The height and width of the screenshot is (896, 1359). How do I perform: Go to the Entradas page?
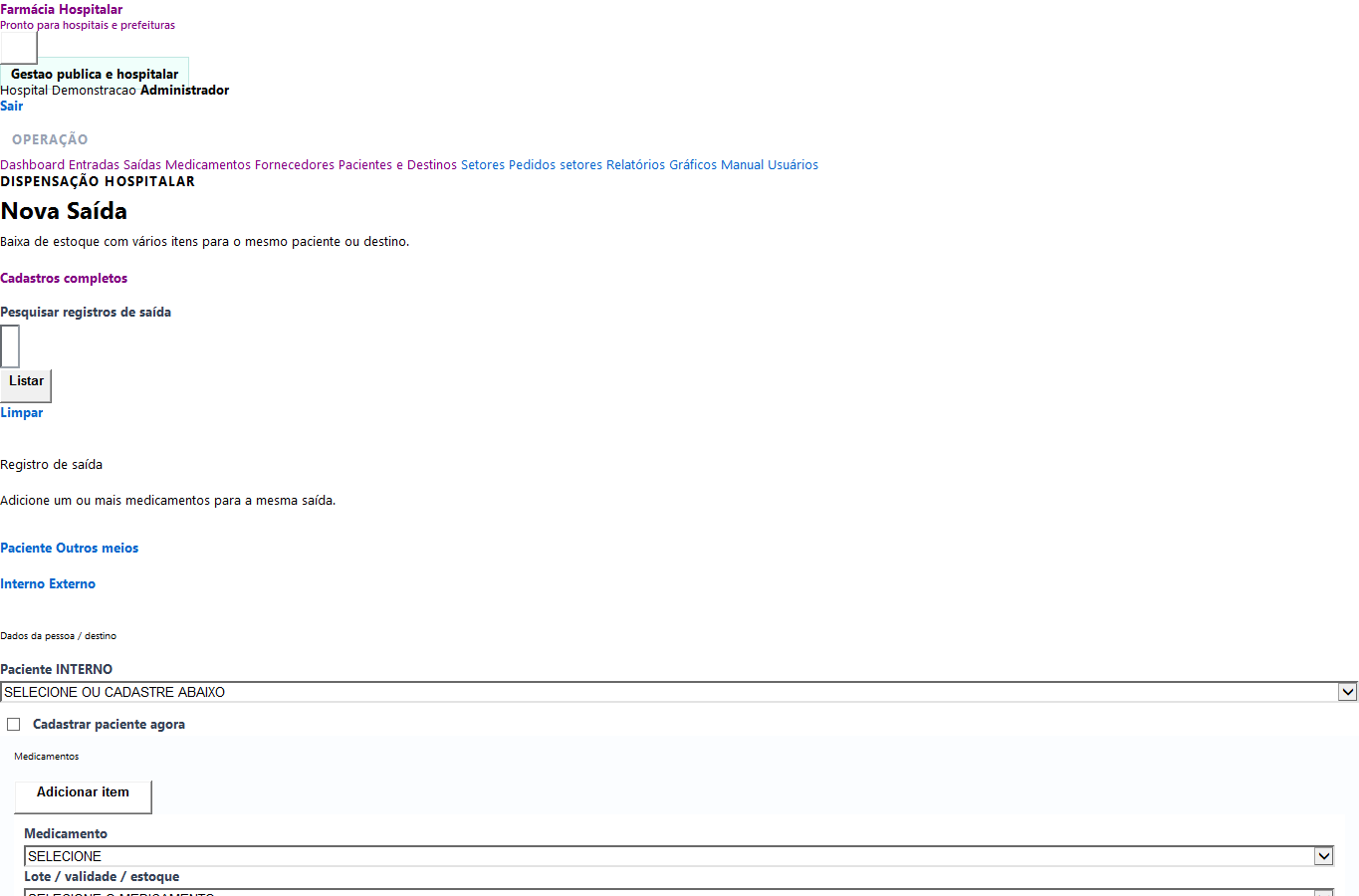[x=94, y=165]
